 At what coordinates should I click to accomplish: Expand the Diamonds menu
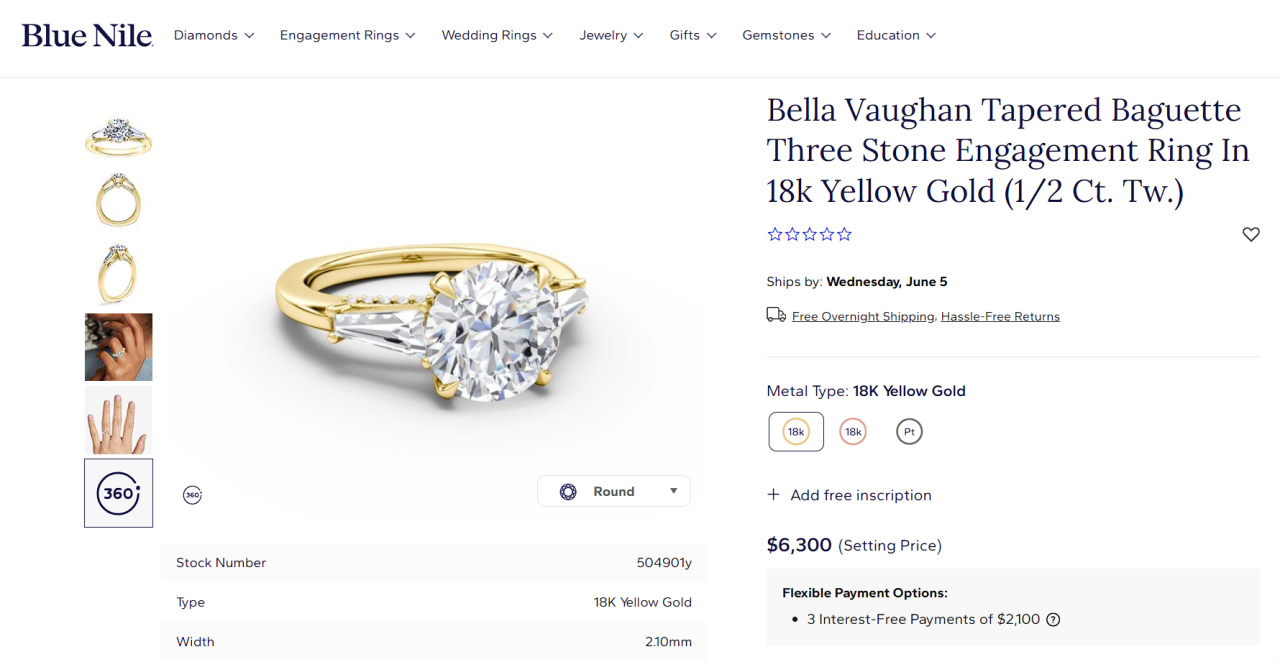pos(214,35)
